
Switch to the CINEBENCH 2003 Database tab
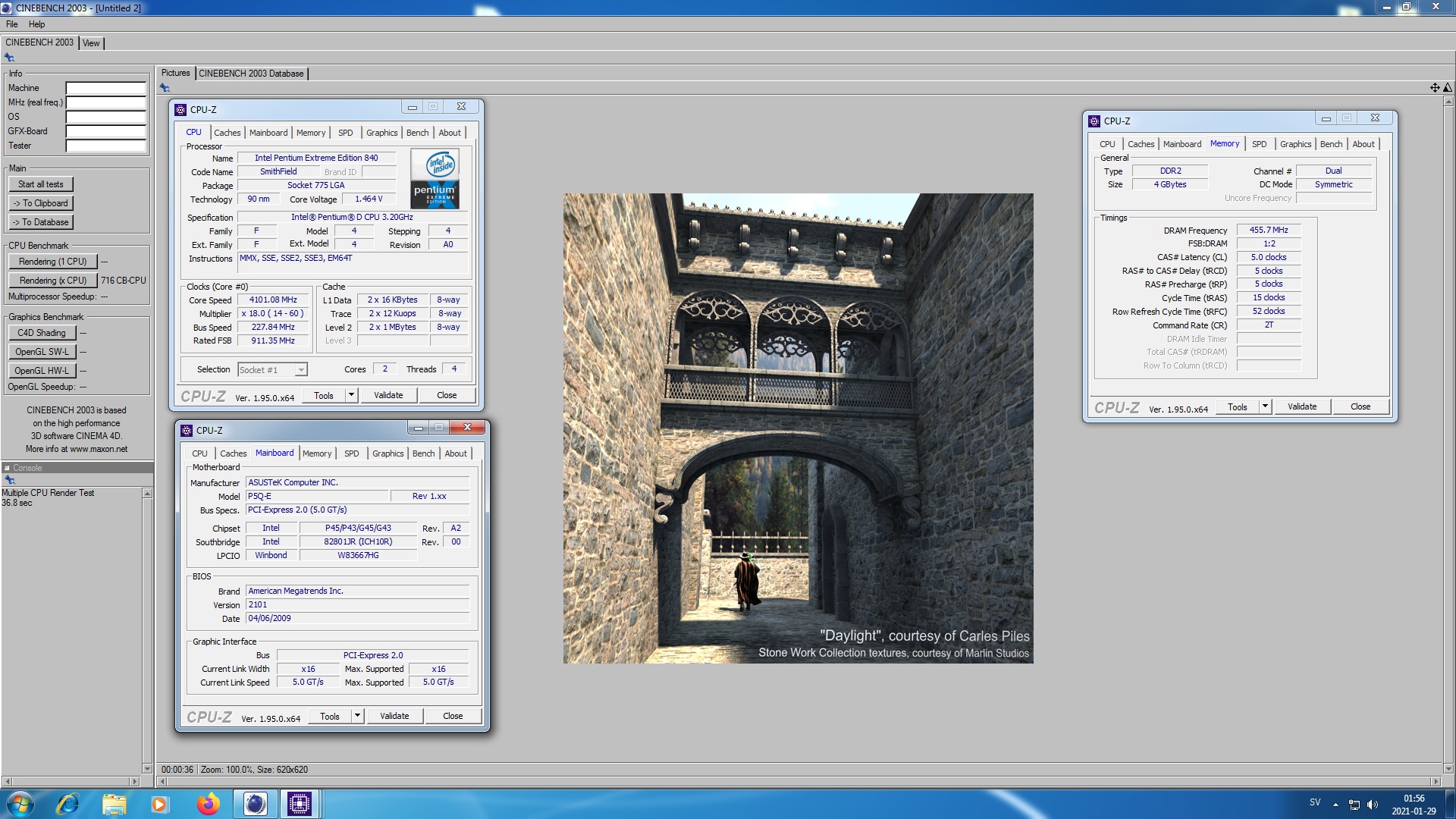pyautogui.click(x=251, y=74)
